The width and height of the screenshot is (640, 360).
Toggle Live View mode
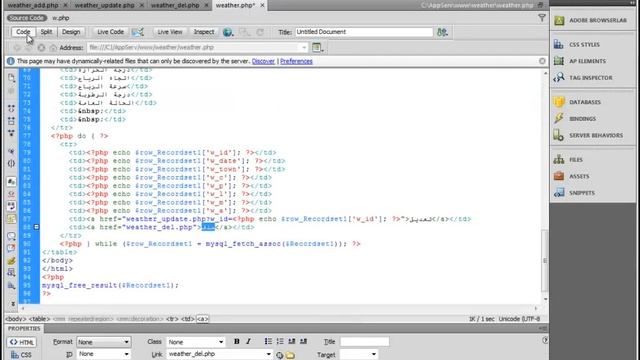(x=170, y=32)
